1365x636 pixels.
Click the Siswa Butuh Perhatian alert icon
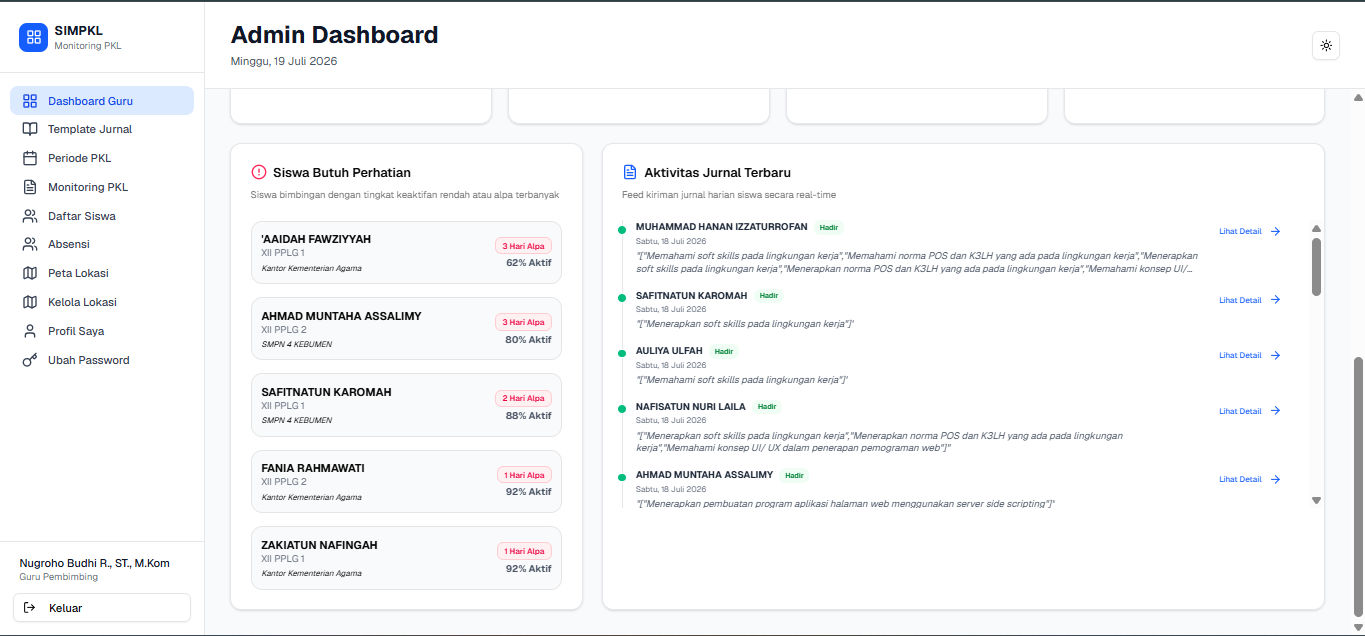[259, 172]
